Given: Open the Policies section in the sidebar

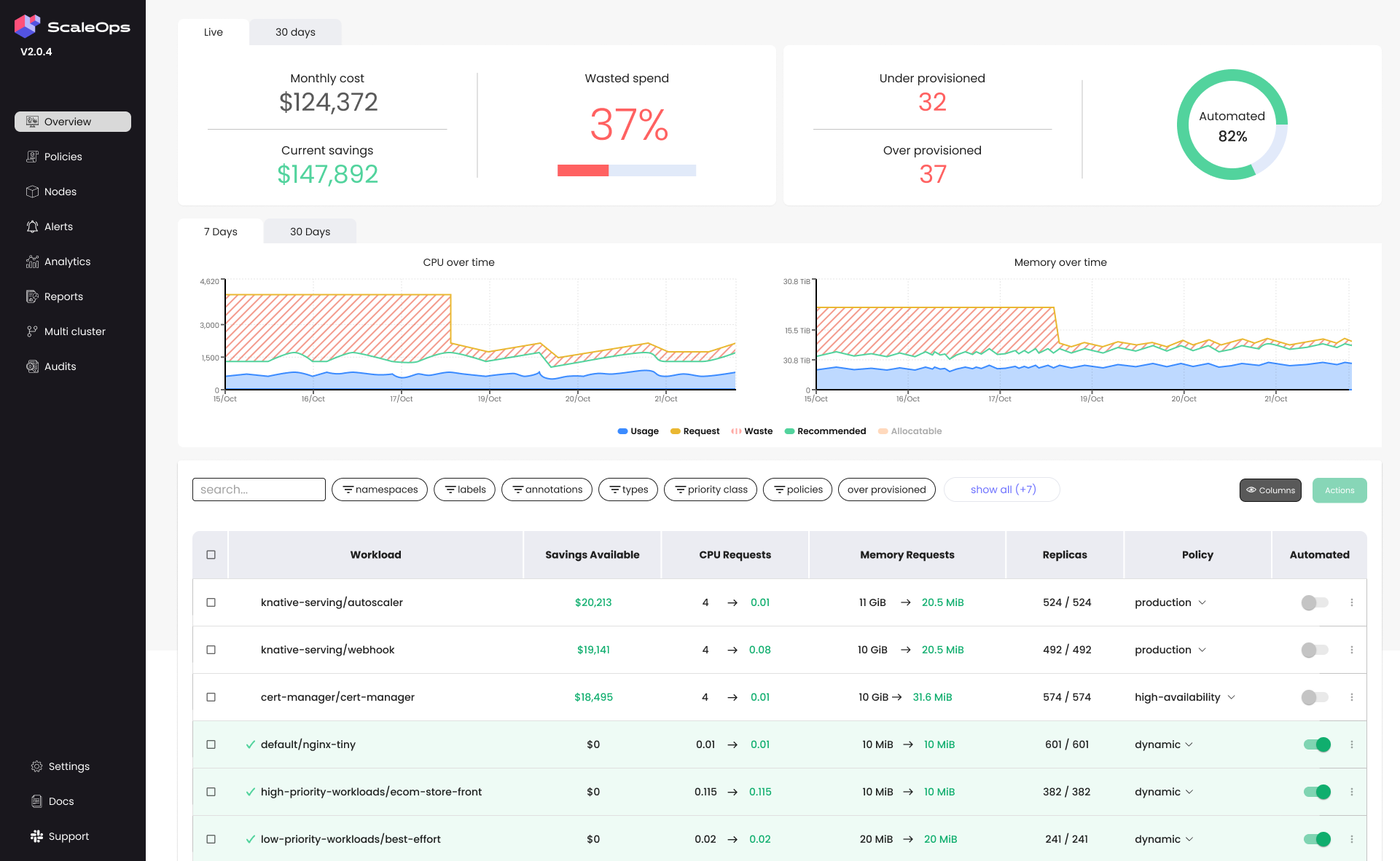Looking at the screenshot, I should click(x=63, y=156).
